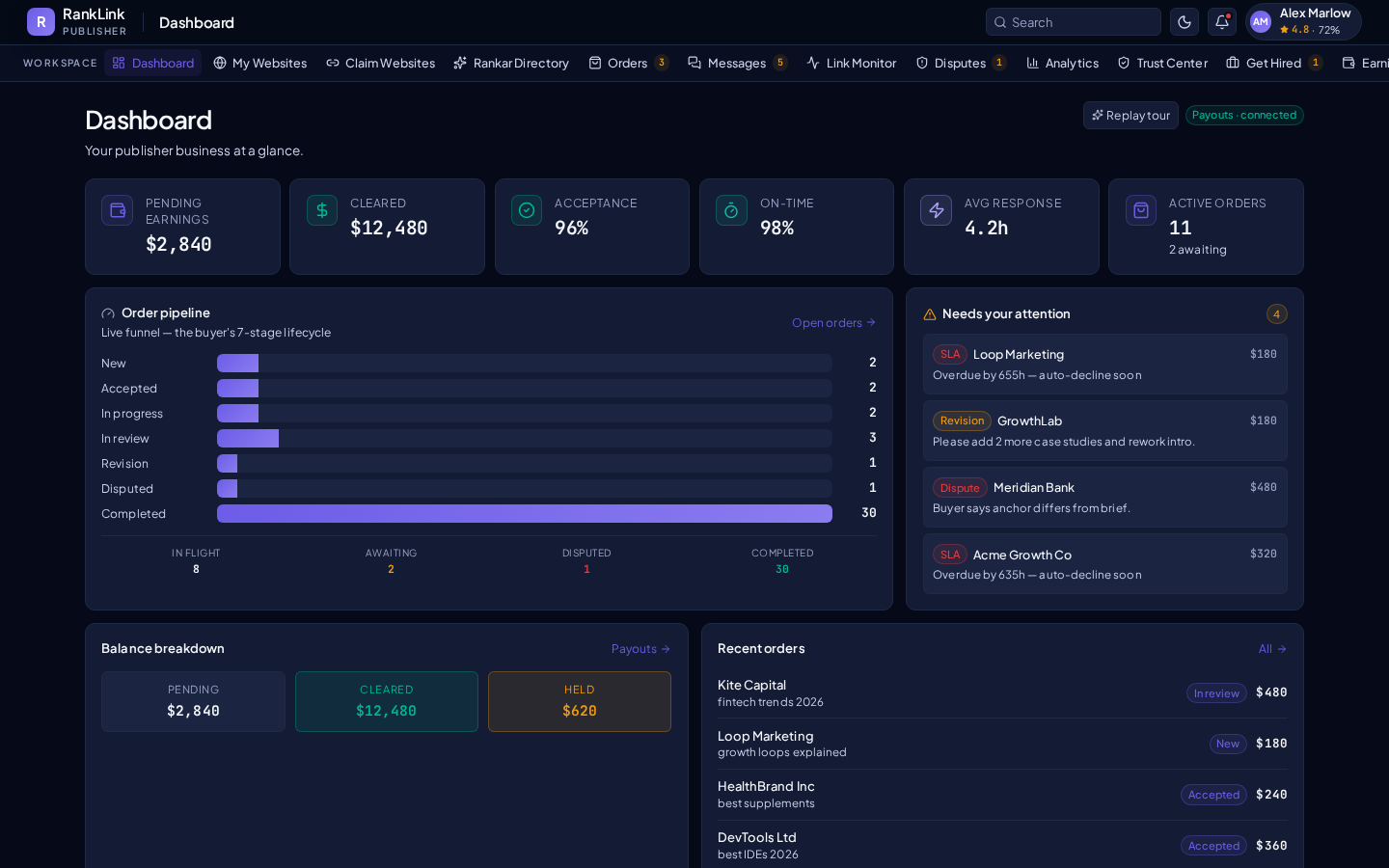Click the Avg Response lightning icon

(936, 210)
